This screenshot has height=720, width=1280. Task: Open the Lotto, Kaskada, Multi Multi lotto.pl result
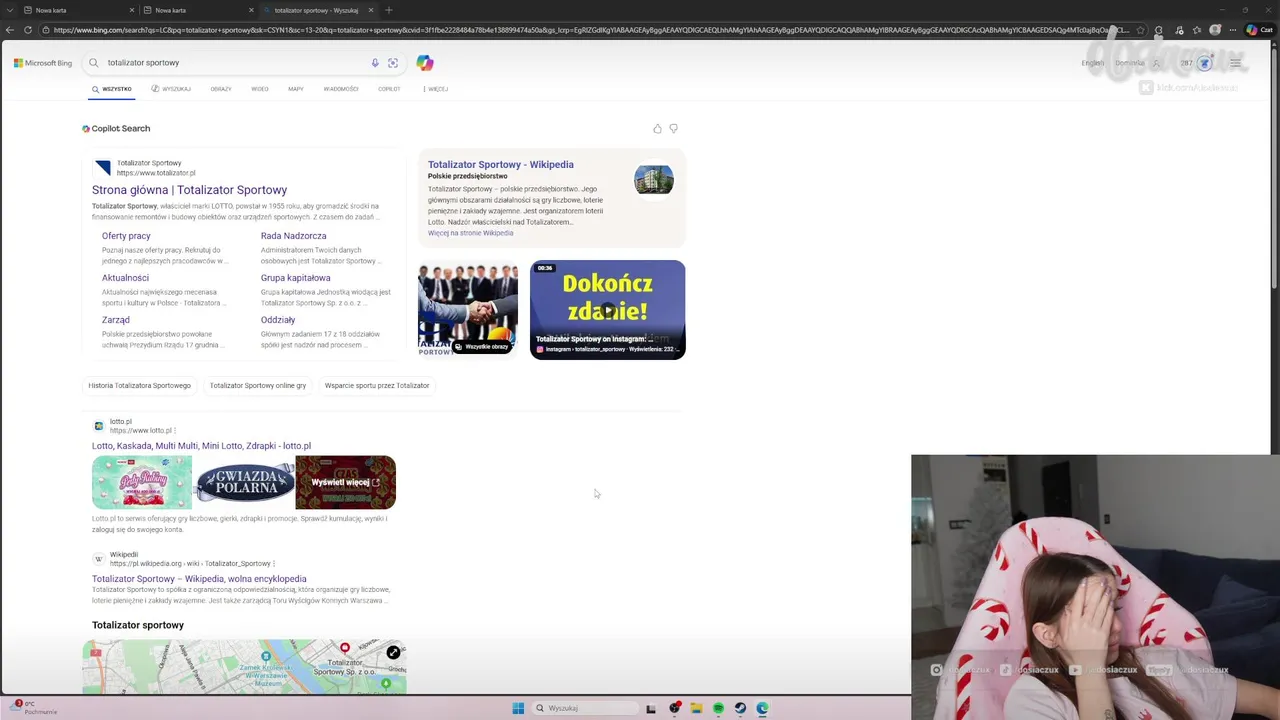[201, 446]
